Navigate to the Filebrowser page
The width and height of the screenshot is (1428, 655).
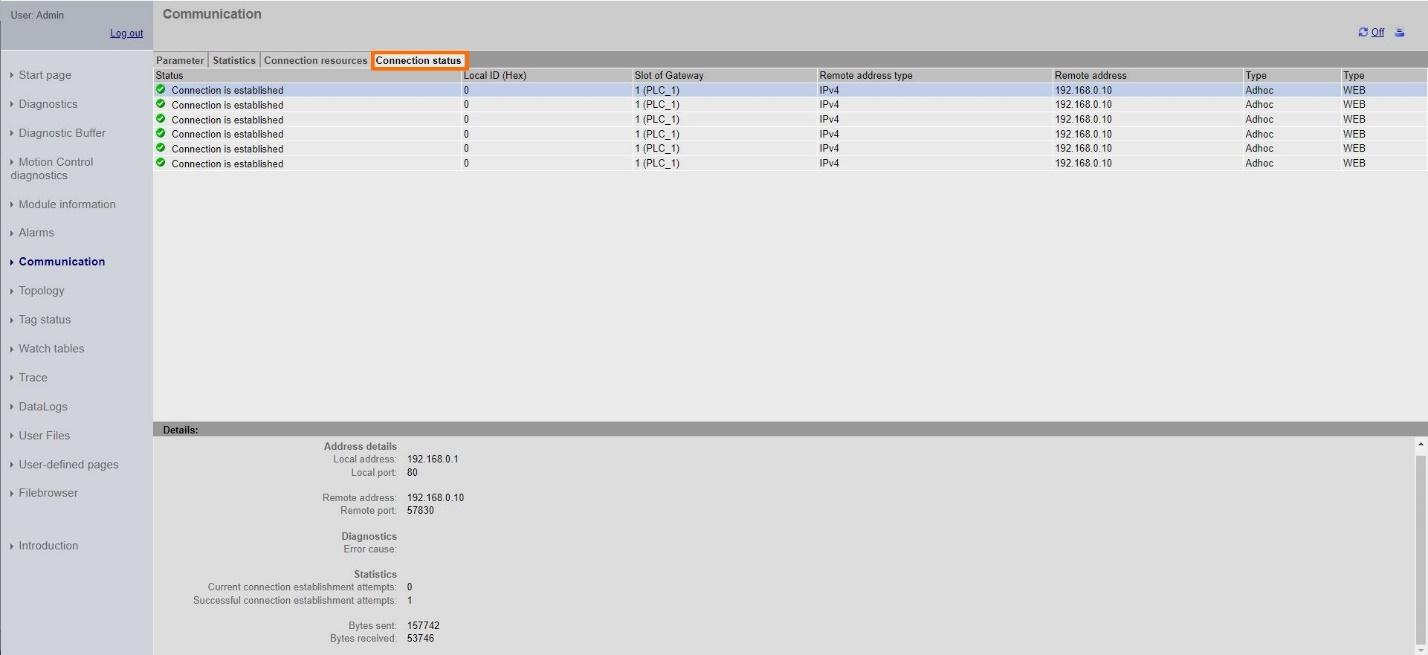click(x=47, y=492)
